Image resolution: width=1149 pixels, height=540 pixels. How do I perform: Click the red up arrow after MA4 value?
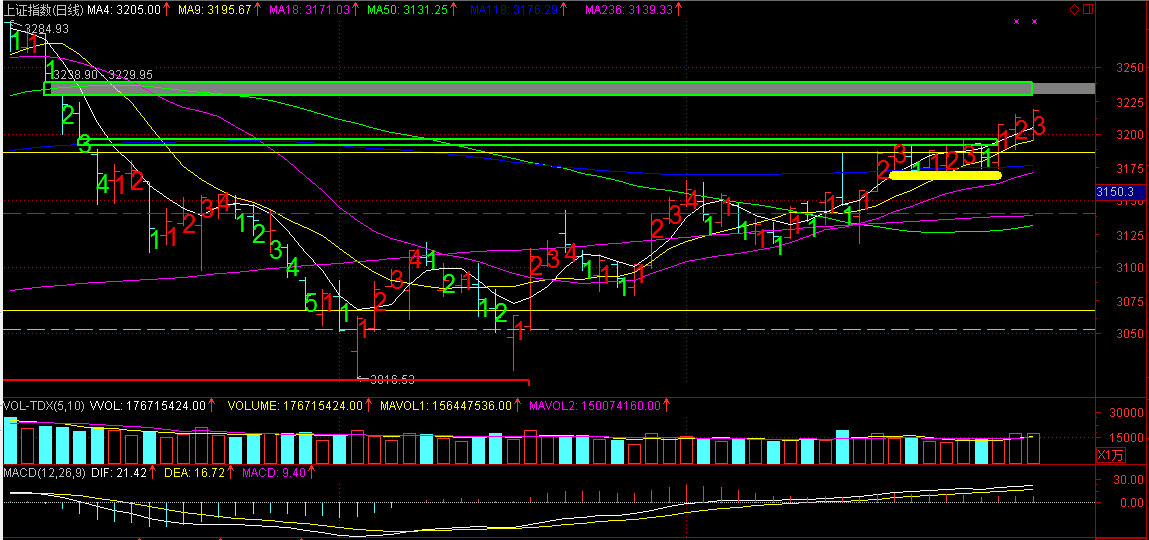click(166, 9)
